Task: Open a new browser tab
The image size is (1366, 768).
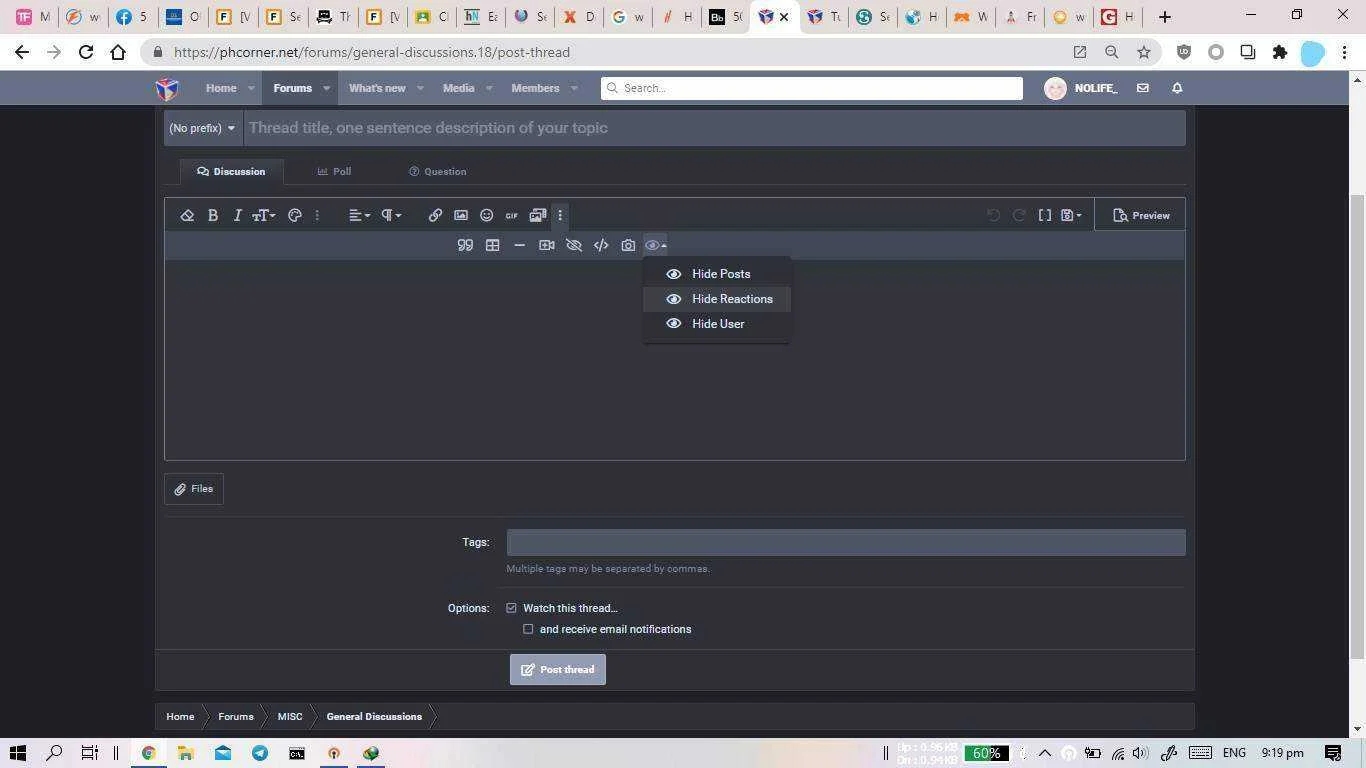Action: tap(1164, 16)
